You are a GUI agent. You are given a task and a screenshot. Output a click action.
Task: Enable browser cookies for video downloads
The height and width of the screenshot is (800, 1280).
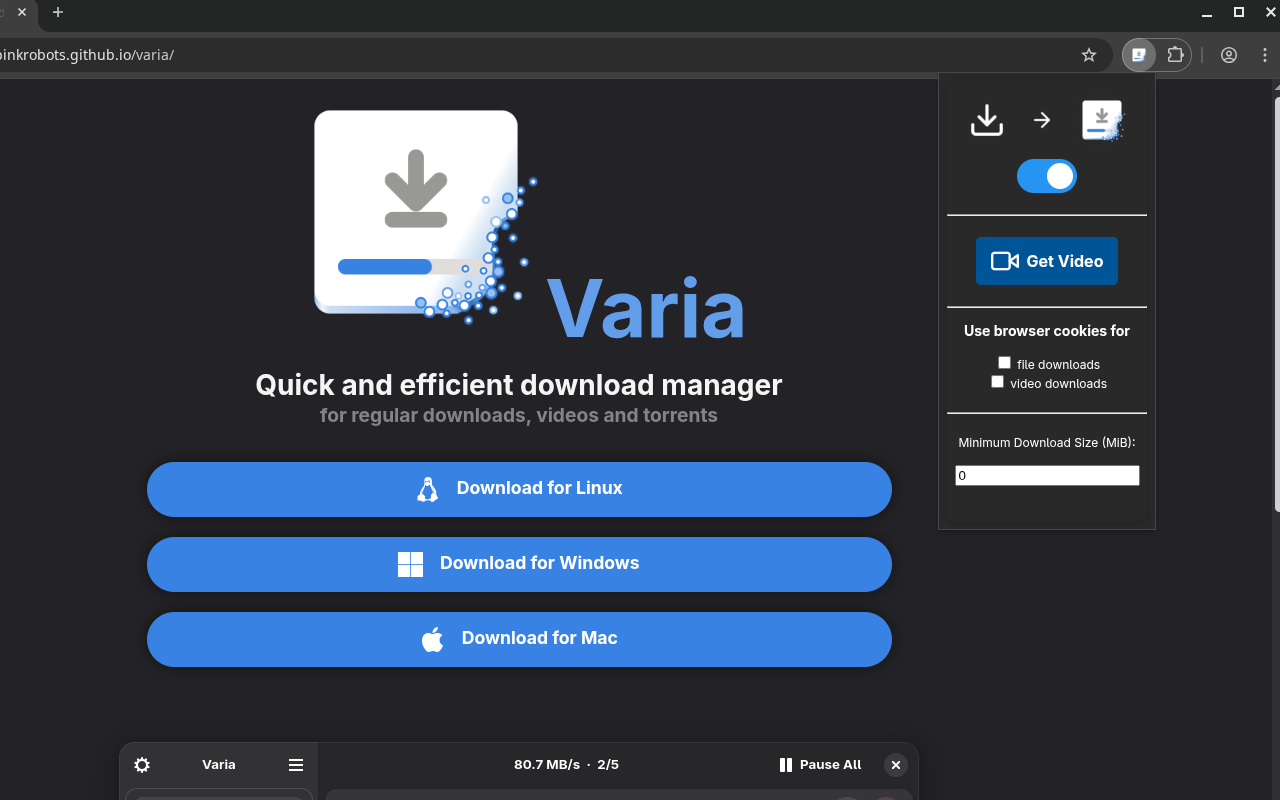tap(997, 382)
